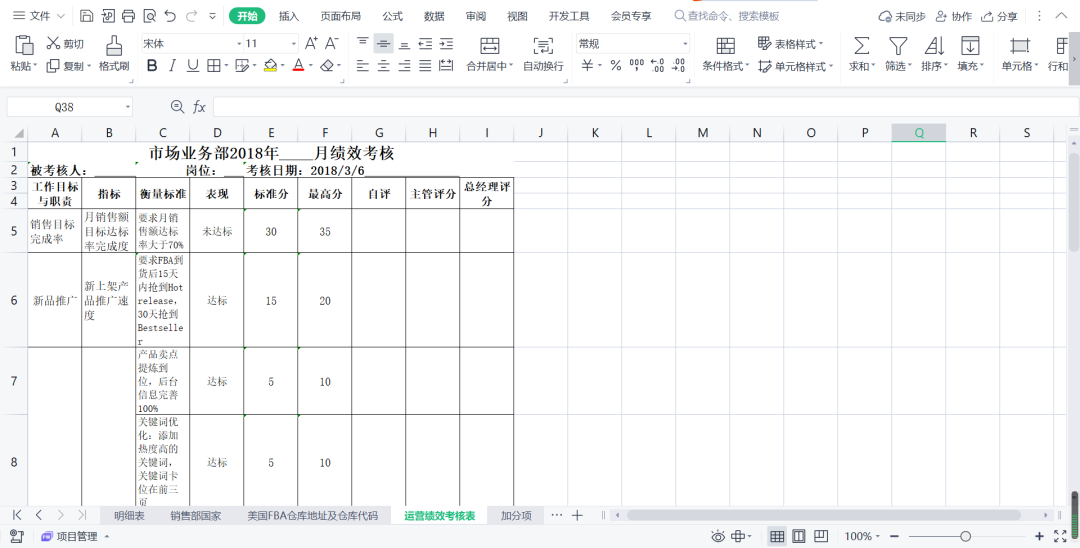Screen dimensions: 1080x548
Task: Click the percent style icon
Action: (x=615, y=65)
